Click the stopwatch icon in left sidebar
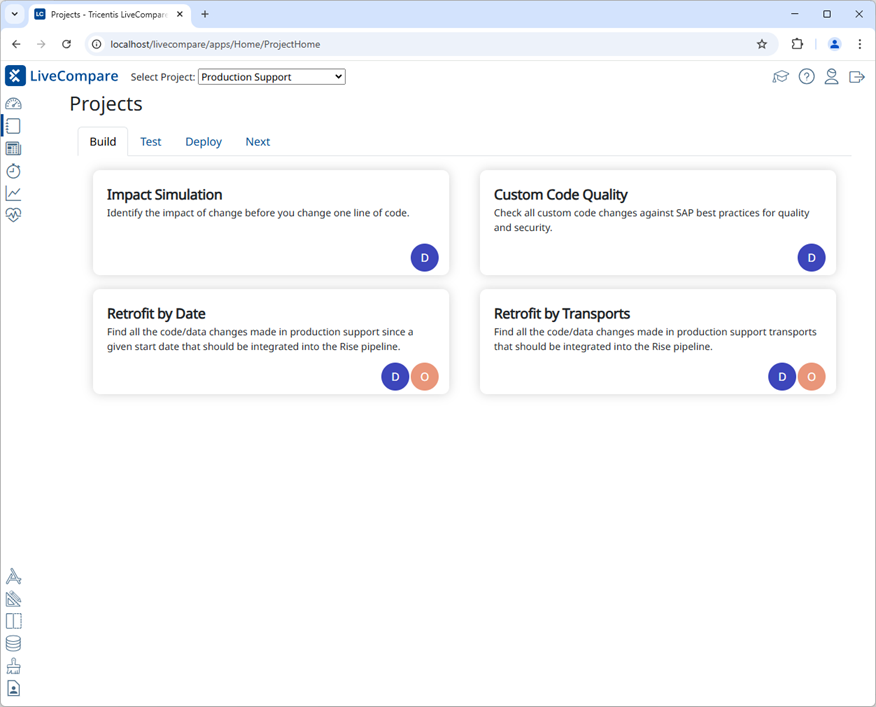Image resolution: width=876 pixels, height=707 pixels. 13,171
